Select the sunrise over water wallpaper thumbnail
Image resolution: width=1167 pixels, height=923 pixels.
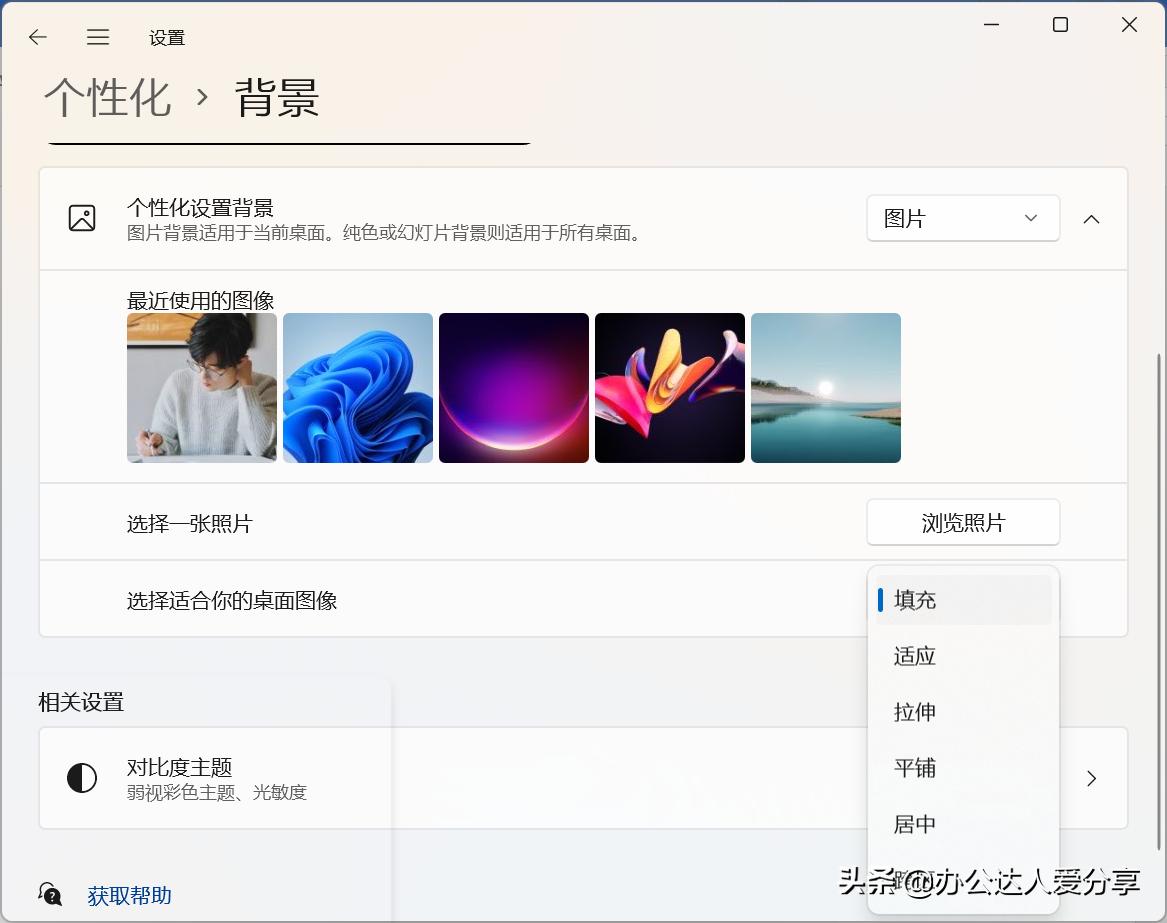[x=825, y=387]
